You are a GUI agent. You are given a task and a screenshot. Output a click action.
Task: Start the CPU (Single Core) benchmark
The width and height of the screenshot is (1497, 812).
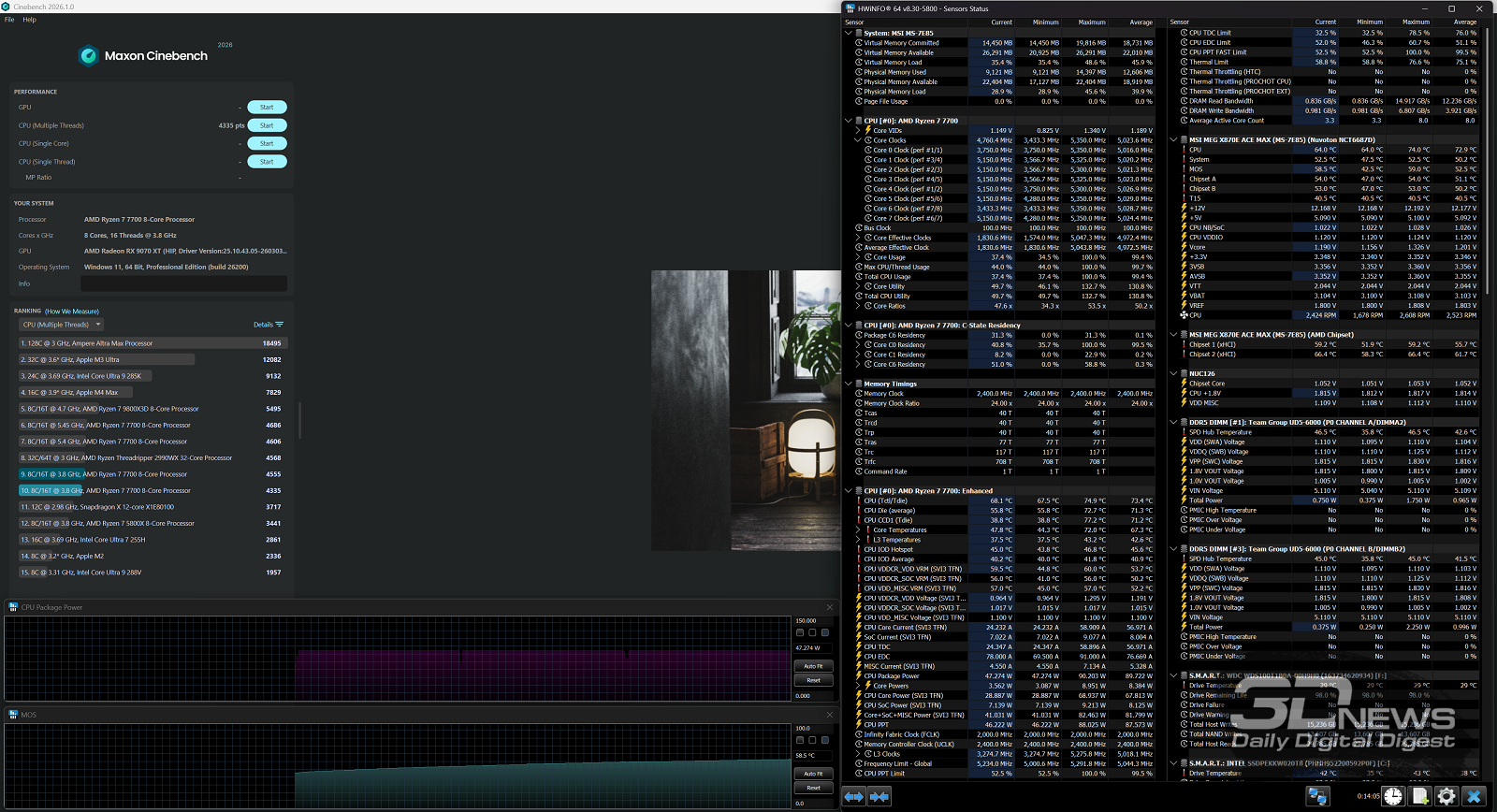tap(267, 143)
